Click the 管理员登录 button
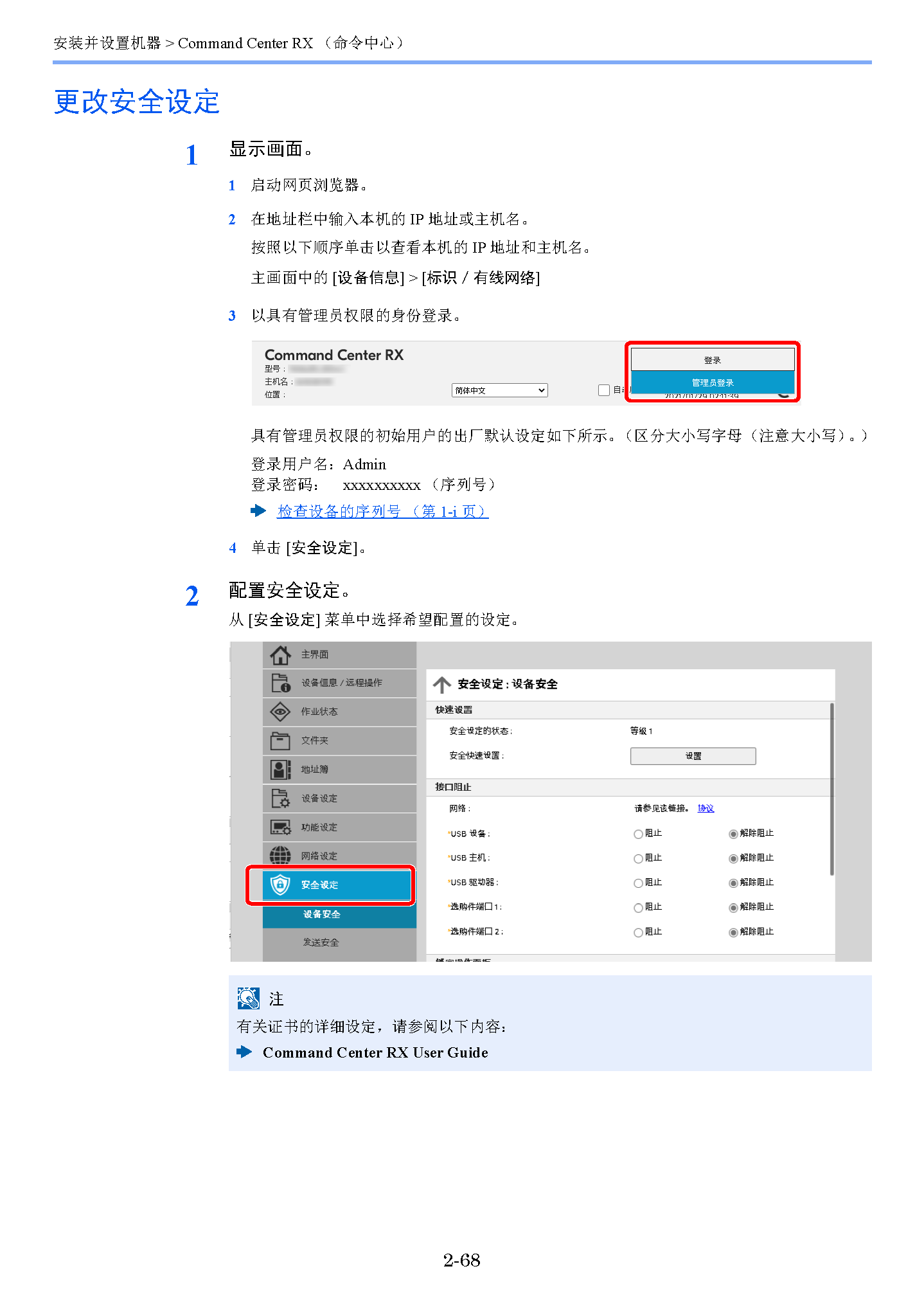 (x=712, y=383)
